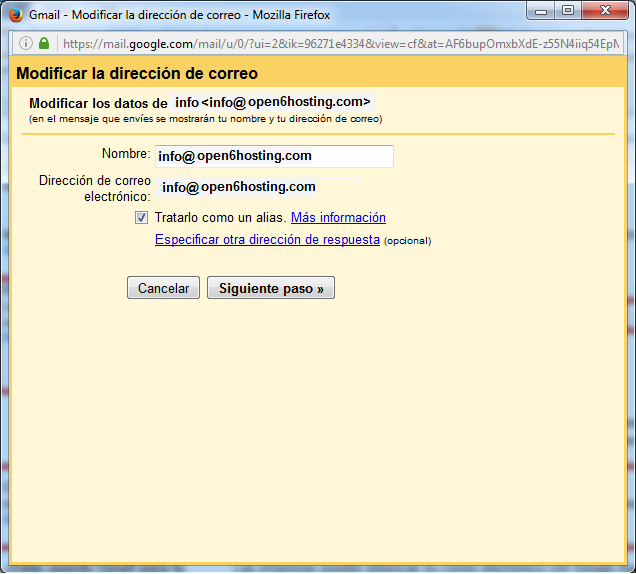Click the mail.google.com URL in address bar
The image size is (636, 574).
click(x=341, y=44)
